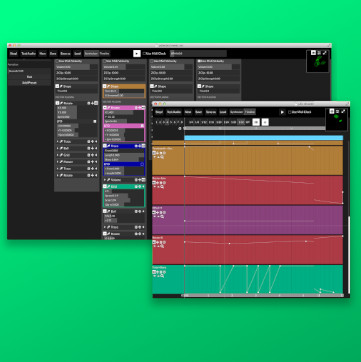Adjust the Volume slider in the third voice column
The image size is (361, 362).
172,67
